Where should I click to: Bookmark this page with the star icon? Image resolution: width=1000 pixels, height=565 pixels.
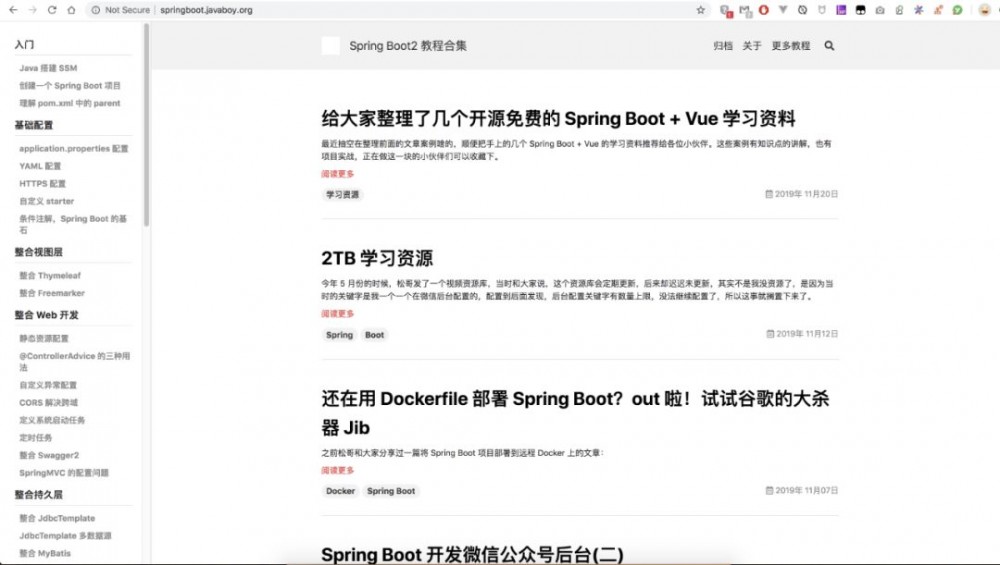coord(700,10)
